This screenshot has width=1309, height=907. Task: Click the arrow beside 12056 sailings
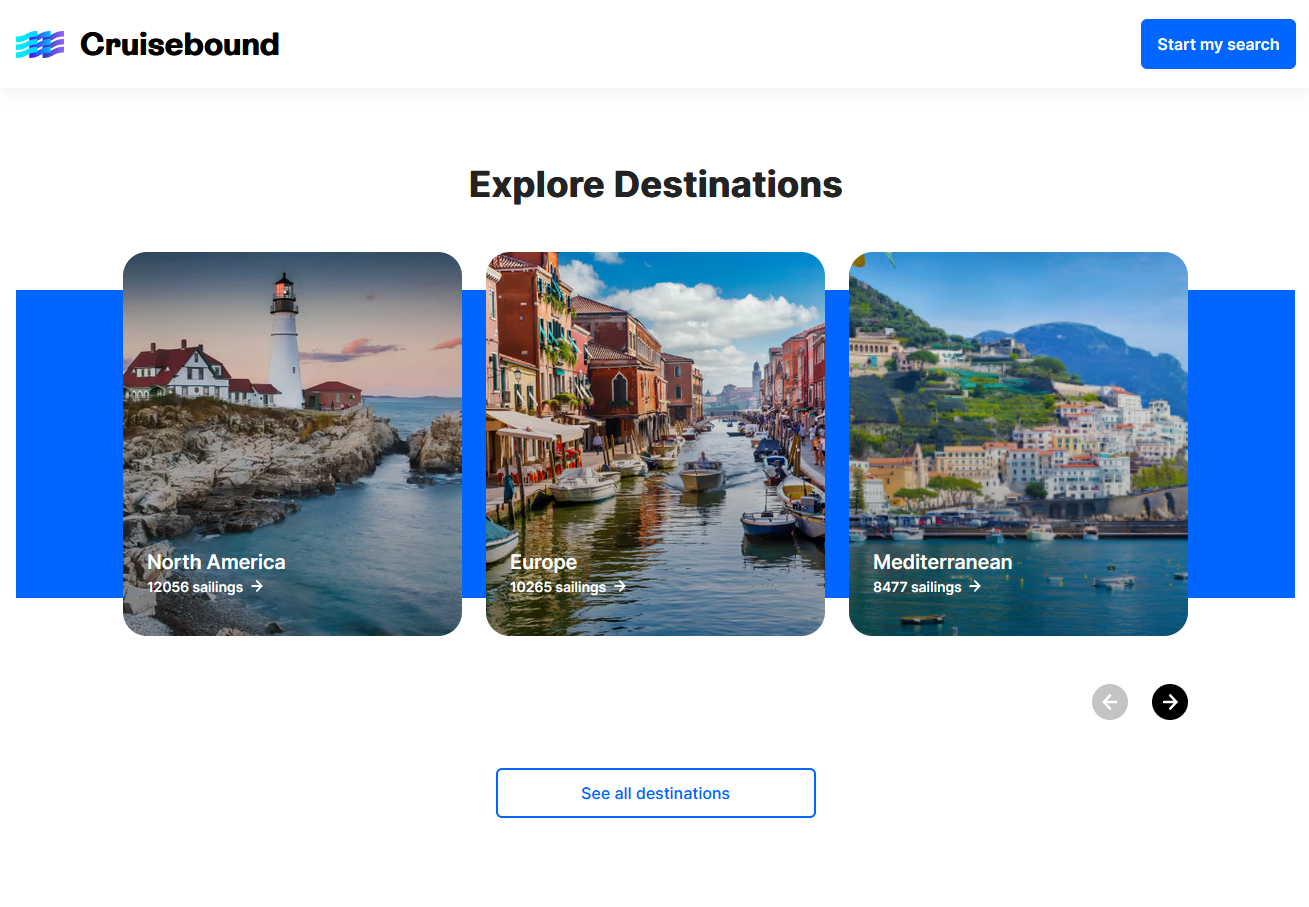click(x=257, y=586)
